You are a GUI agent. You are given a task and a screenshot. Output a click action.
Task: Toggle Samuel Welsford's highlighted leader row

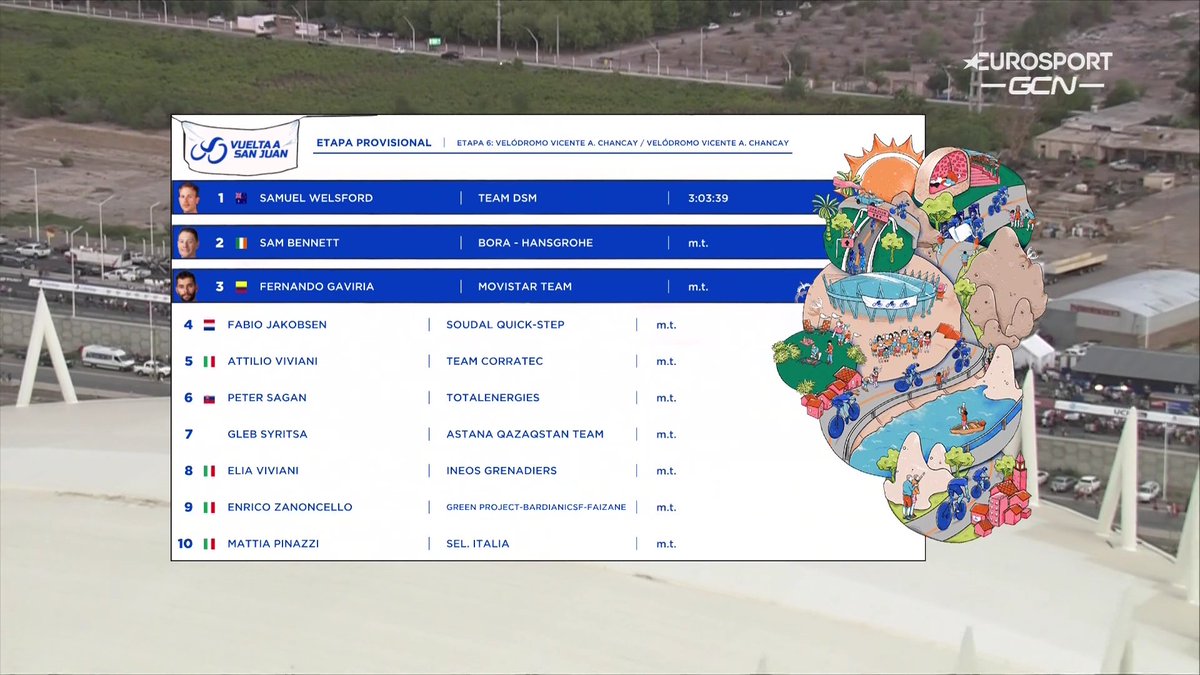tap(500, 198)
